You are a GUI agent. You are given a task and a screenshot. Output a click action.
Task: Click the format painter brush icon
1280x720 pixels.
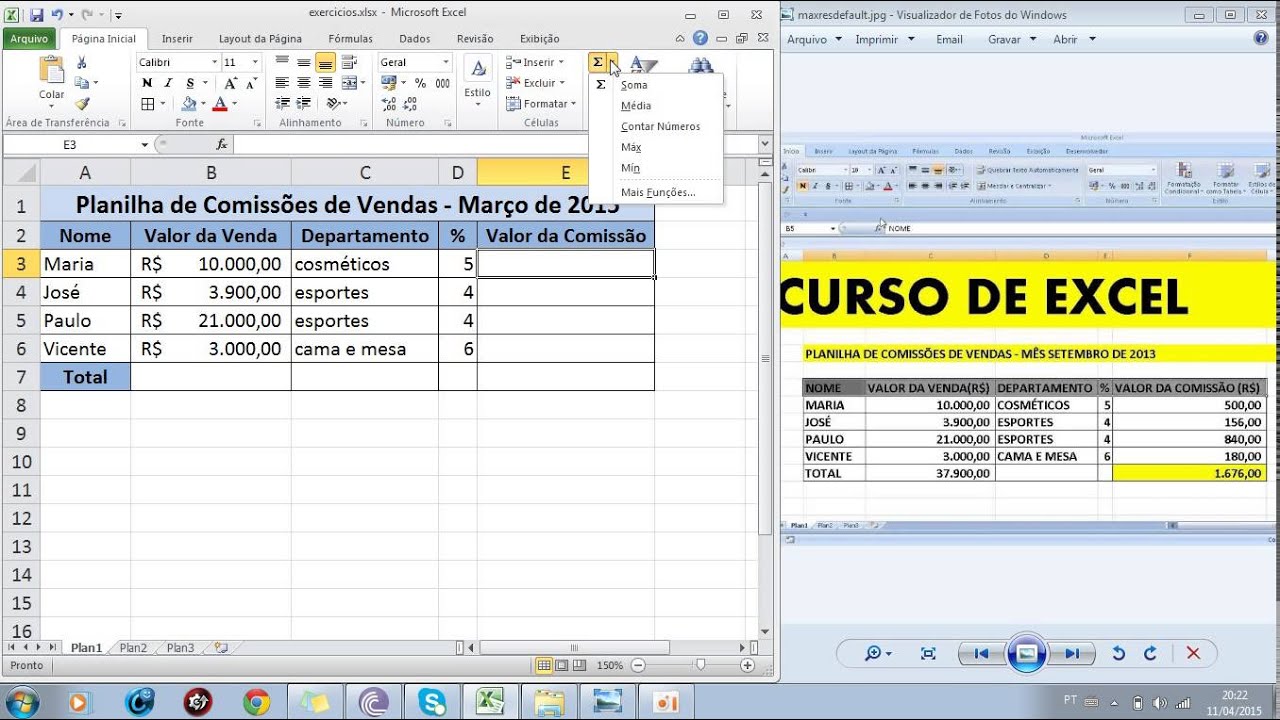point(82,103)
